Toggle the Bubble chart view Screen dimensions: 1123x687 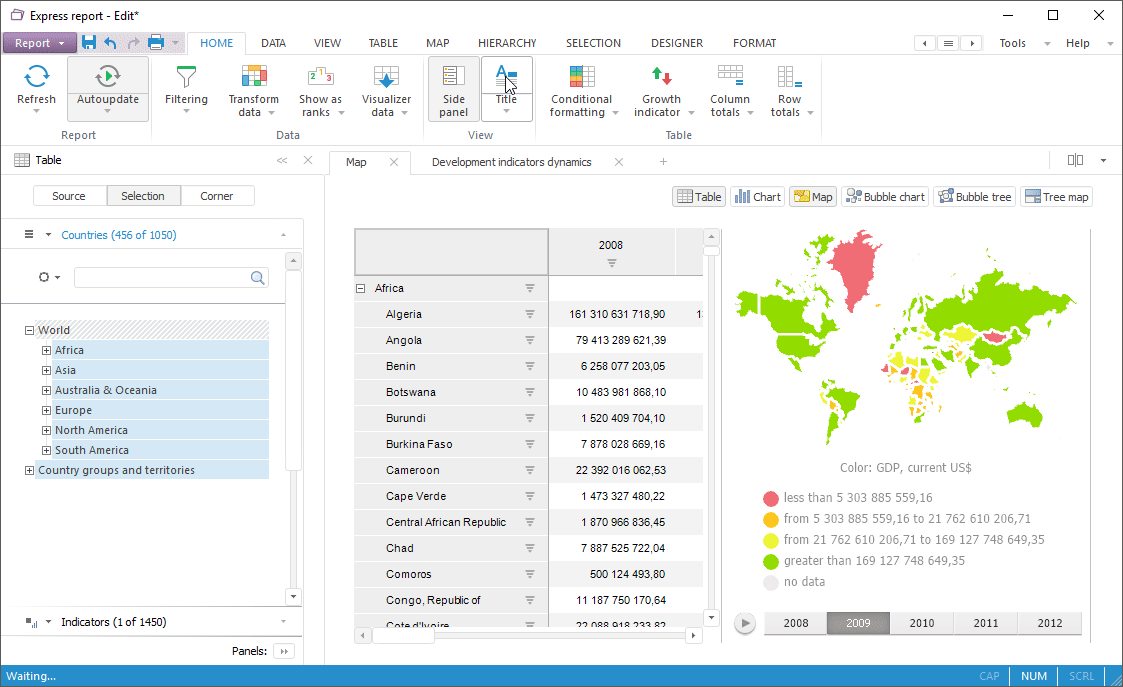coord(885,197)
